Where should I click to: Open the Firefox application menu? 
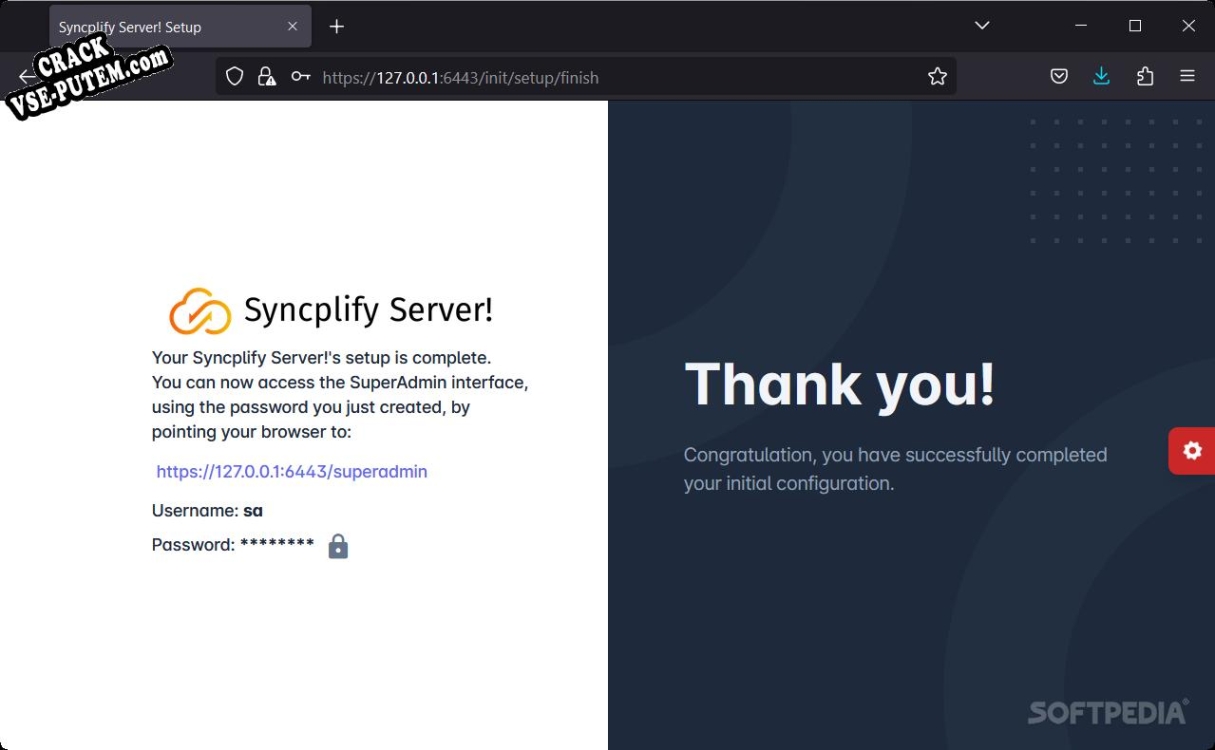coord(1187,76)
